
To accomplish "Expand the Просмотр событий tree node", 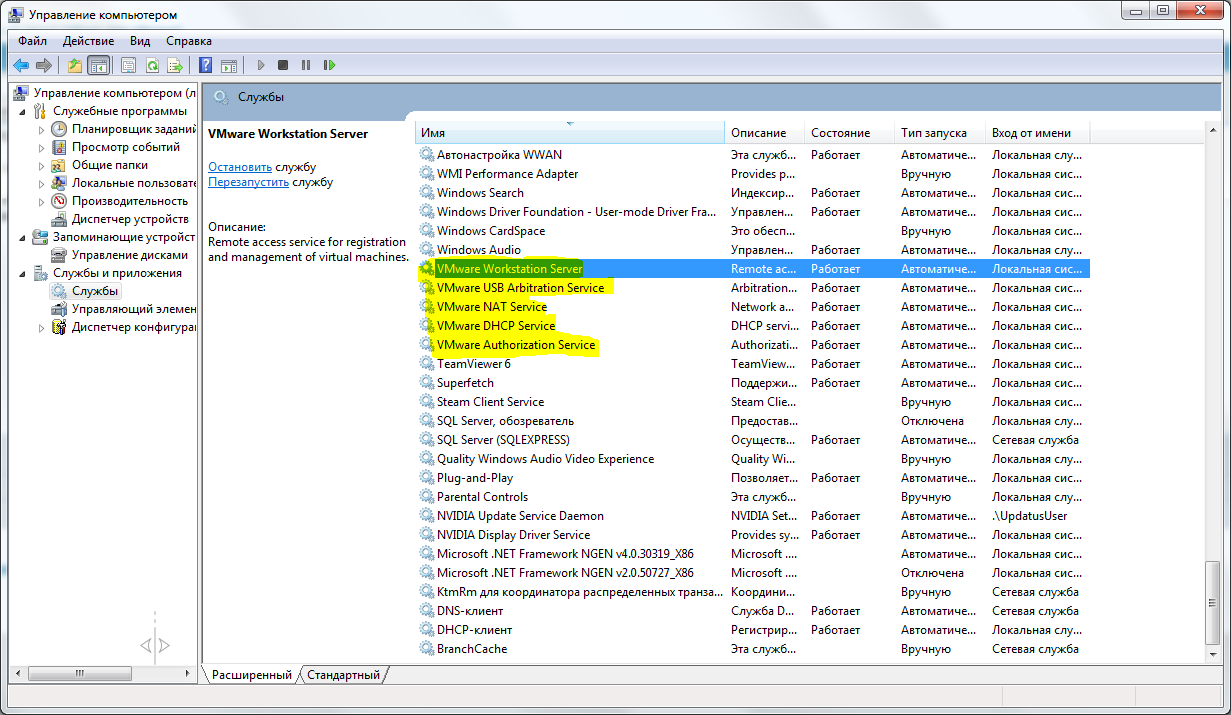I will [x=42, y=148].
